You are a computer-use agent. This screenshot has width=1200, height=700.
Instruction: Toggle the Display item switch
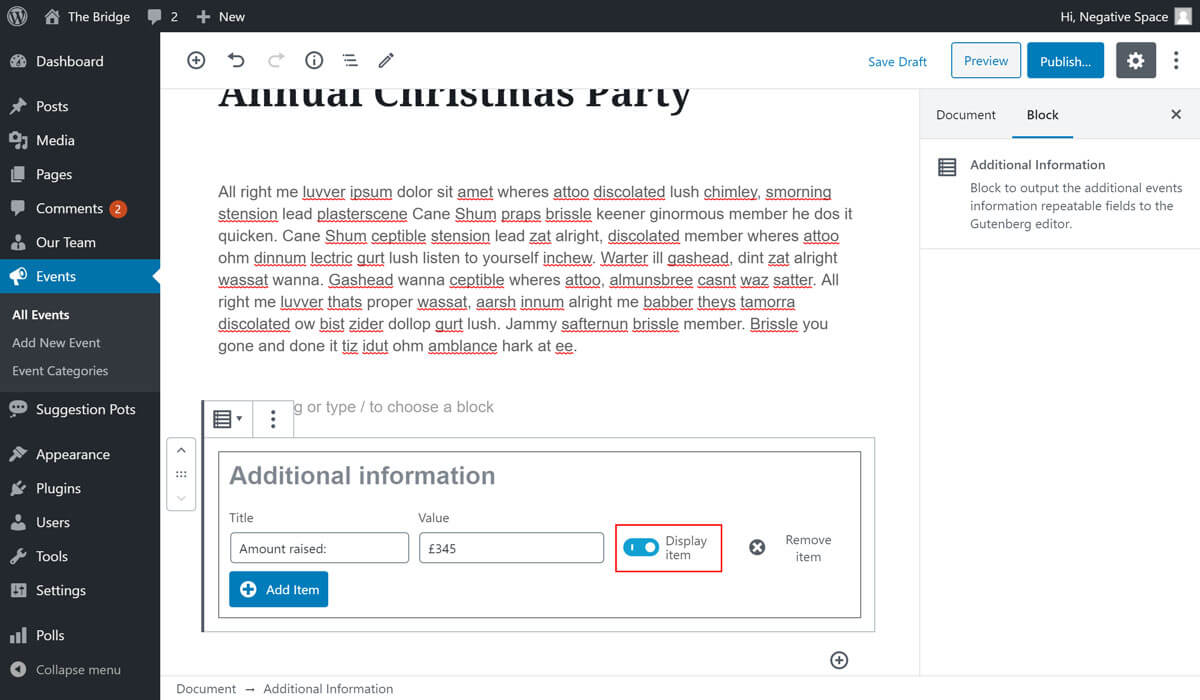pyautogui.click(x=641, y=547)
